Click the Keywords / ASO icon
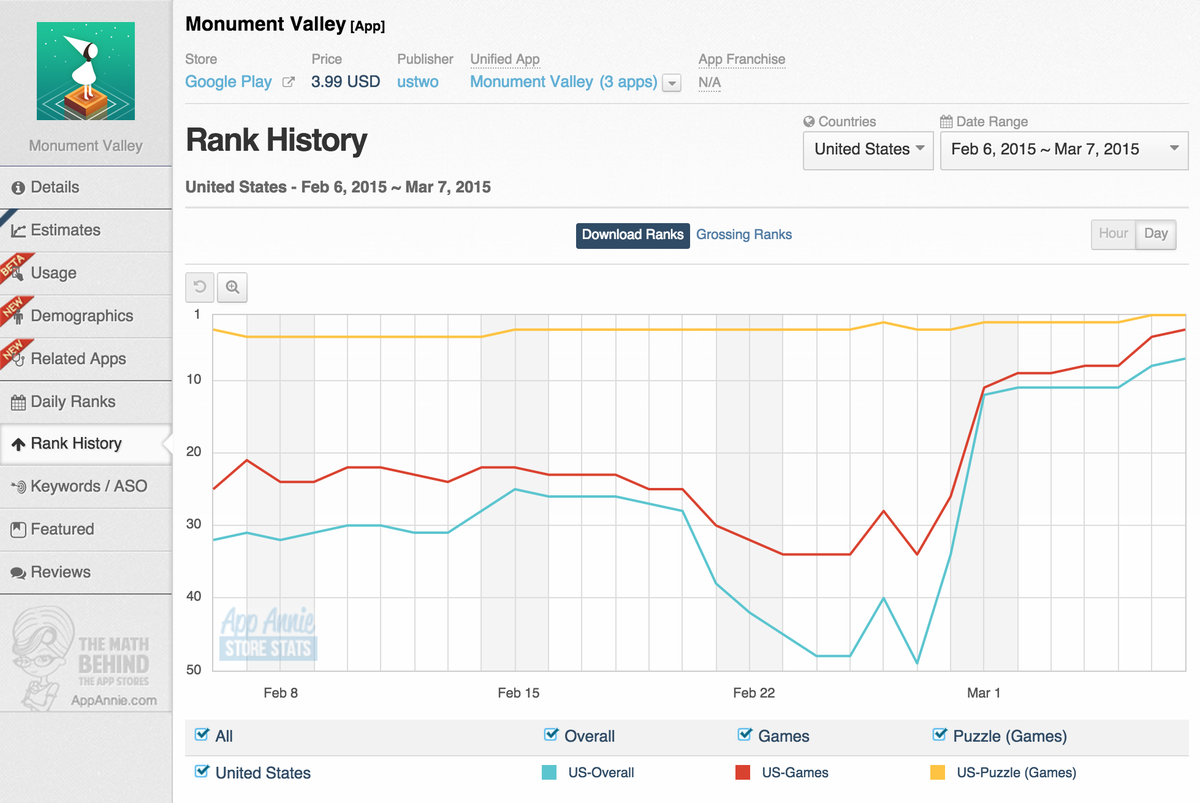The width and height of the screenshot is (1200, 803). [x=18, y=487]
